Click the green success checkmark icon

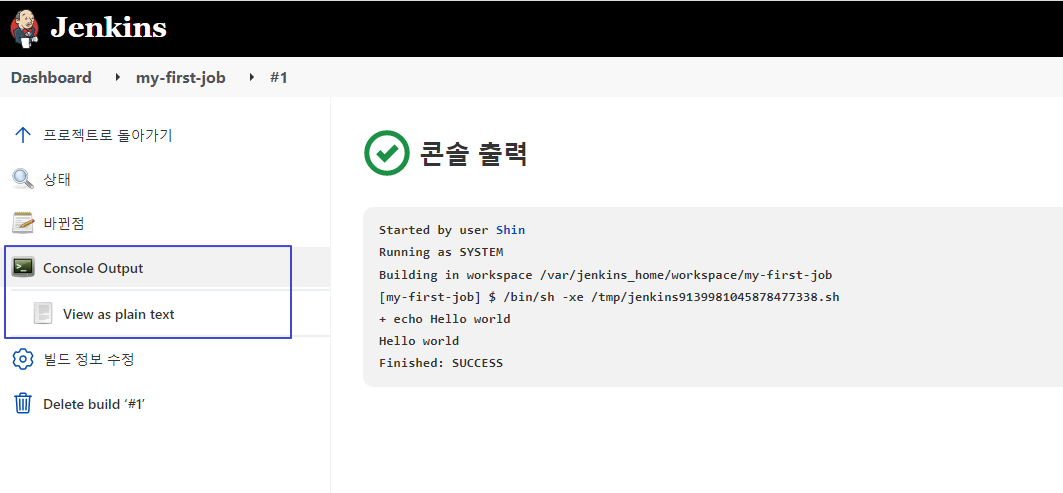(x=386, y=153)
